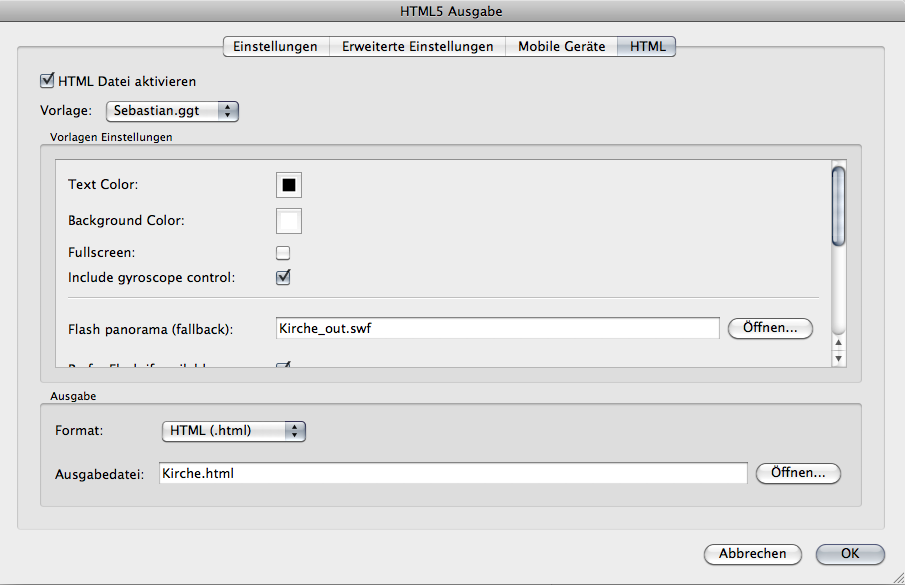Image resolution: width=905 pixels, height=585 pixels.
Task: Click the Abbrechen button
Action: click(x=752, y=554)
